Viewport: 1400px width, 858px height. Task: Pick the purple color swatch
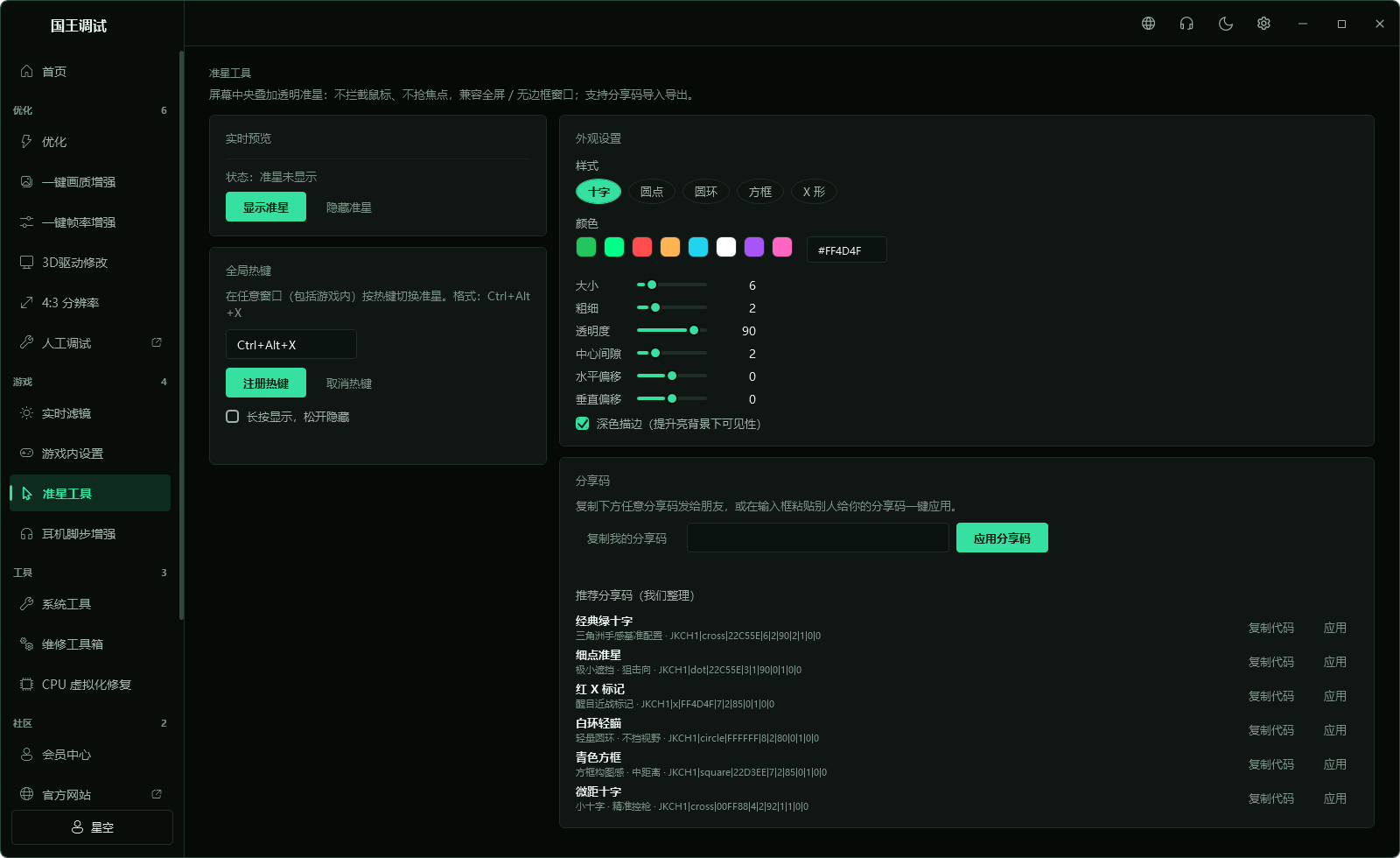click(754, 247)
